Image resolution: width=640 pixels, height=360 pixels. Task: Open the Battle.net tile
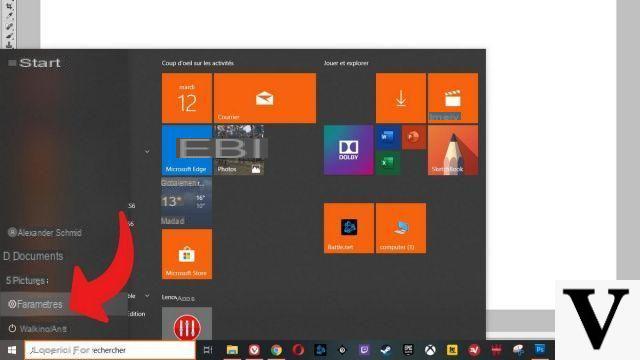(x=349, y=228)
